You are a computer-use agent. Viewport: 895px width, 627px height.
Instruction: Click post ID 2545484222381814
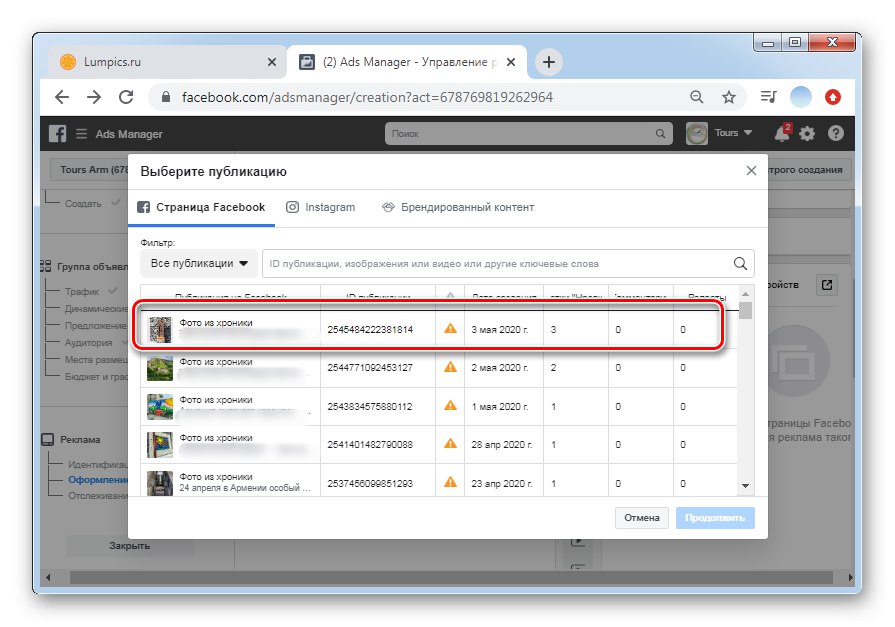coord(370,329)
